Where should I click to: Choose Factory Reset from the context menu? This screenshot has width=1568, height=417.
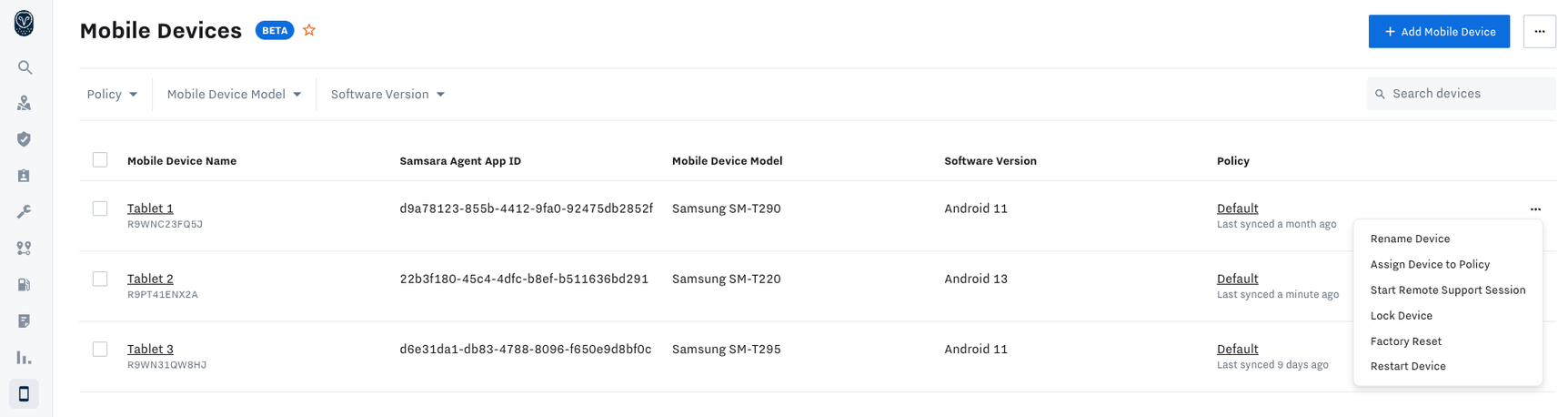tap(1405, 341)
